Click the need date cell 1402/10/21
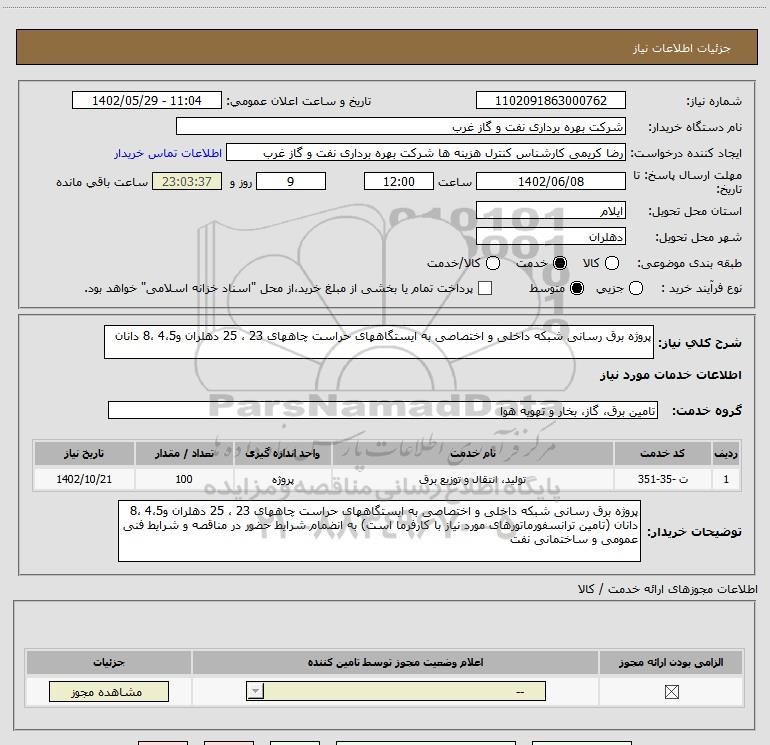Screen dimensions: 770x745 84,479
